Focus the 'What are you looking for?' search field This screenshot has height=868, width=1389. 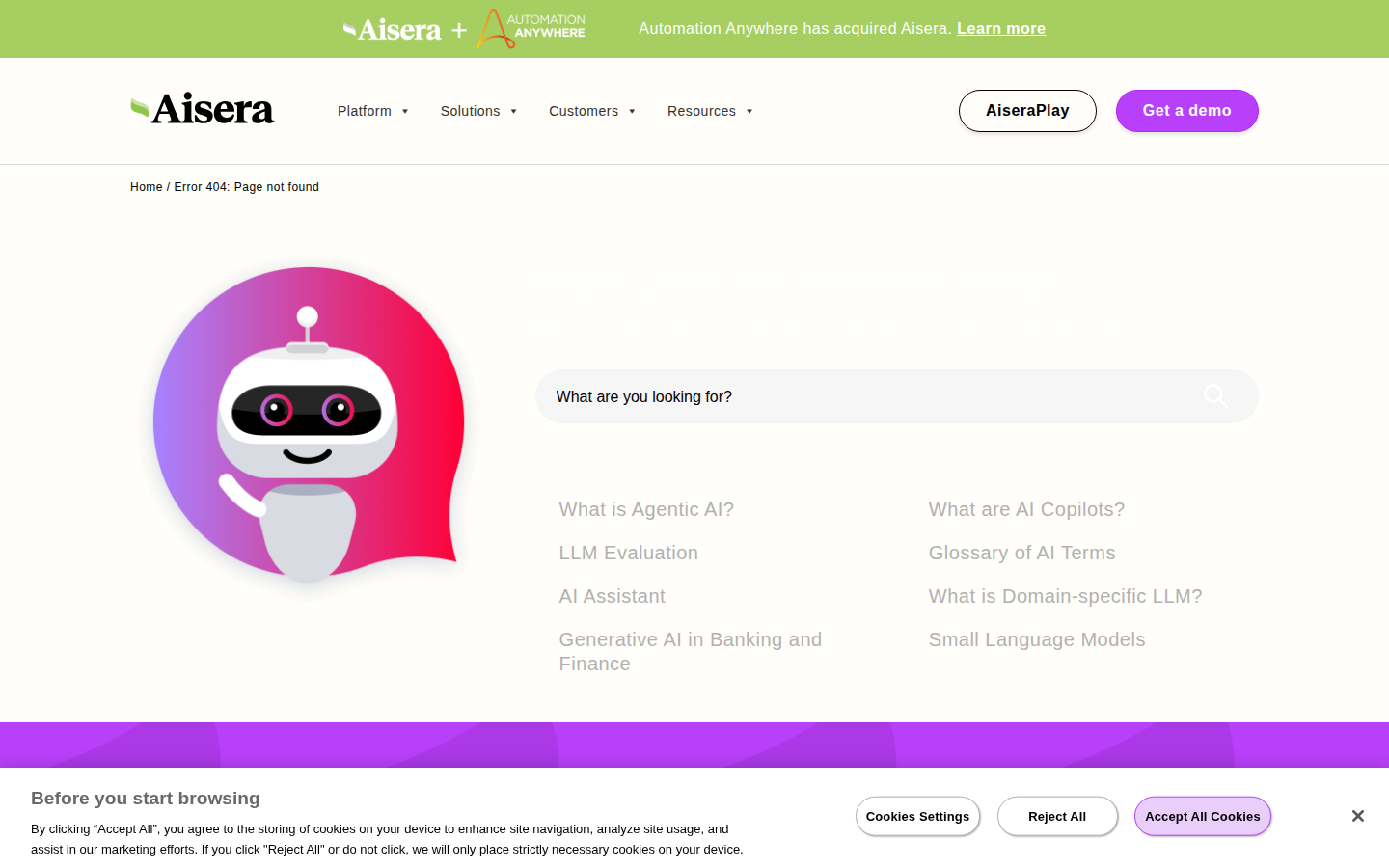(x=868, y=396)
